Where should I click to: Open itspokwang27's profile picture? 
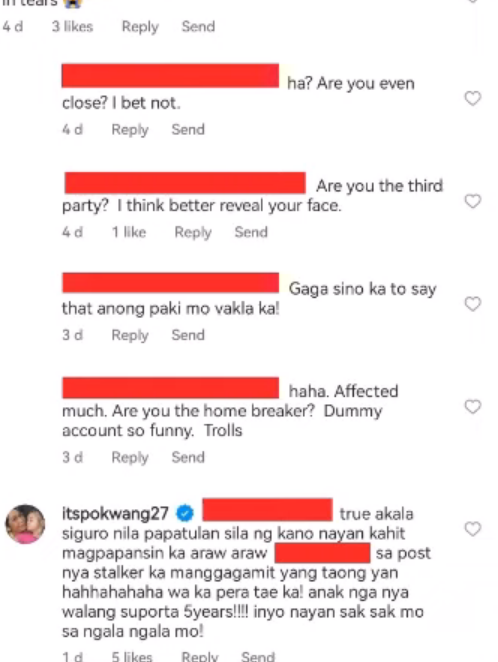coord(25,524)
